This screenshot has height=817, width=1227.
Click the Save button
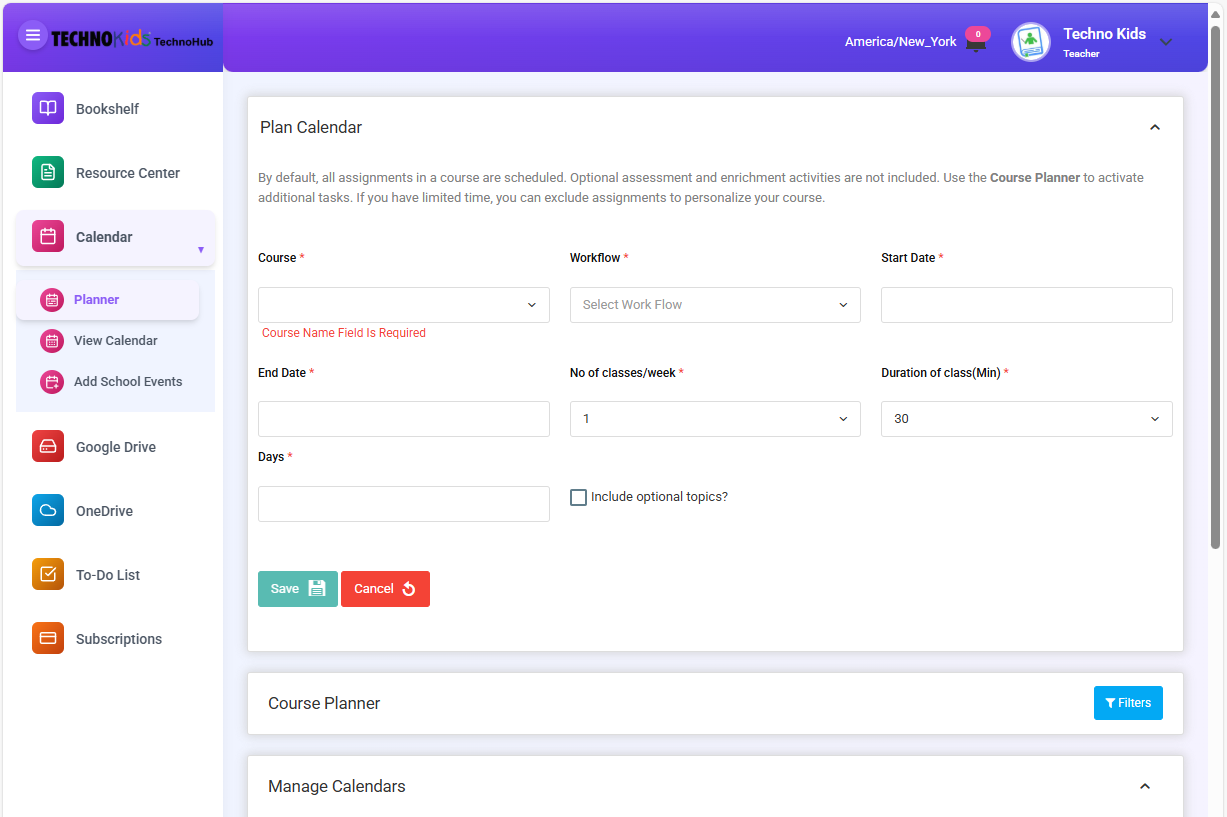[x=297, y=589]
